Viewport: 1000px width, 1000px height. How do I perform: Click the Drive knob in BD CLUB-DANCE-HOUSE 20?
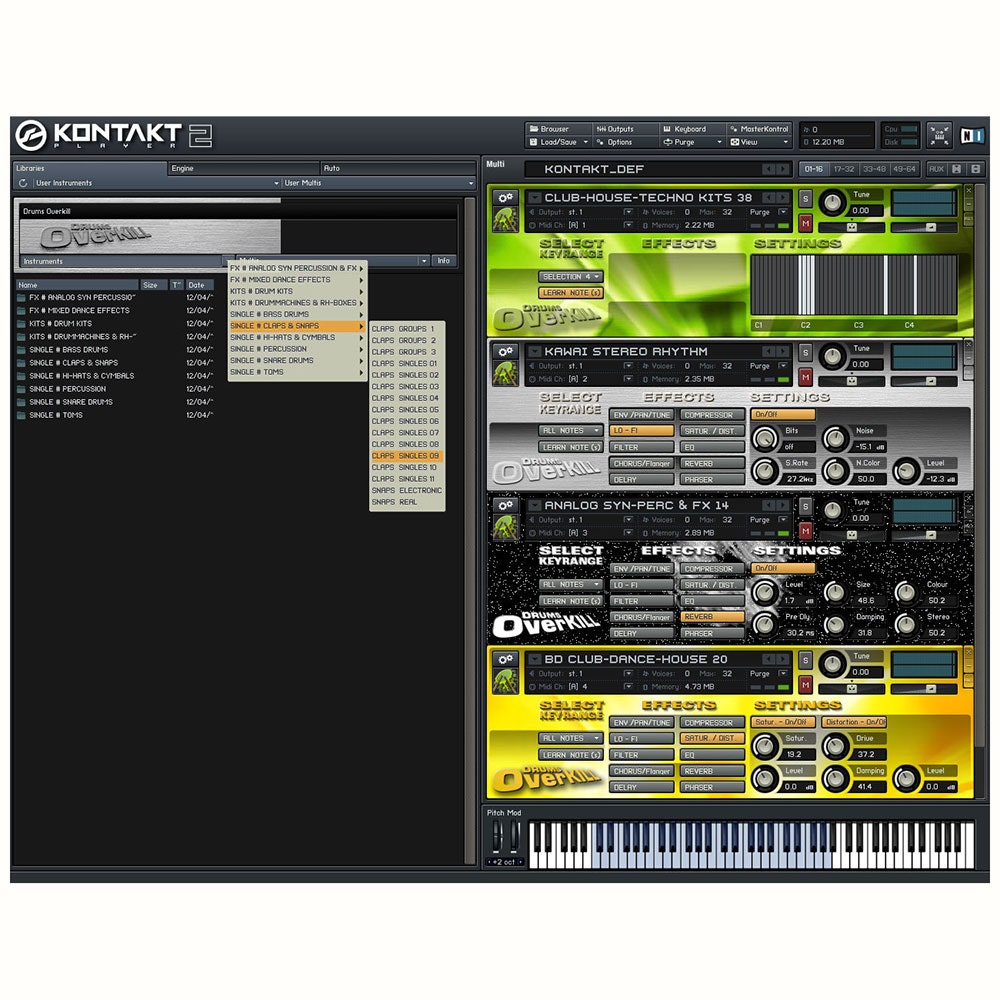834,746
